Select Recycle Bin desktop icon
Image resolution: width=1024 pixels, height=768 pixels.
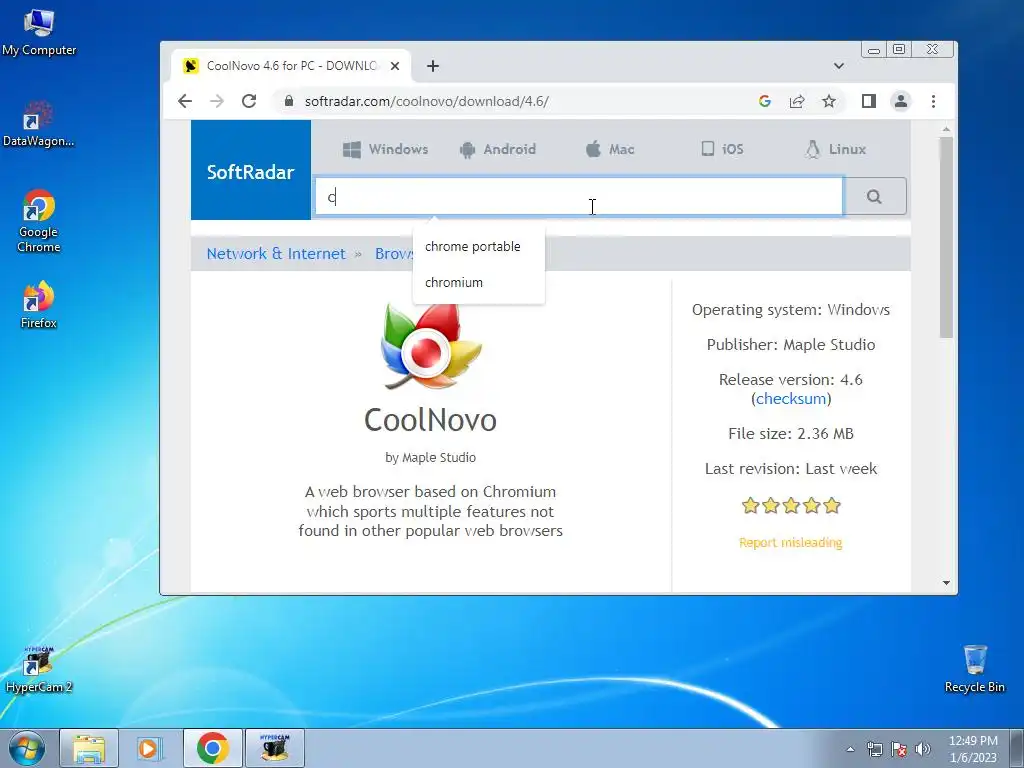coord(974,669)
